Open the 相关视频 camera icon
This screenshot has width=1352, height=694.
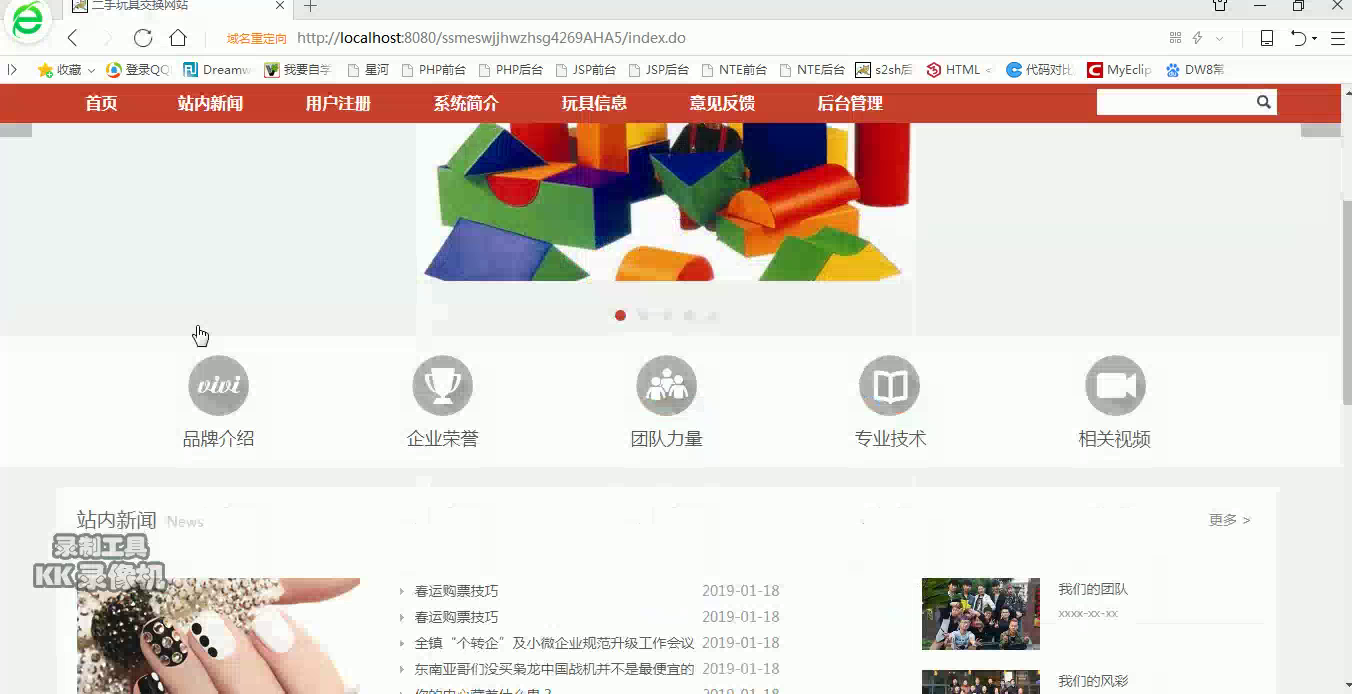point(1115,385)
